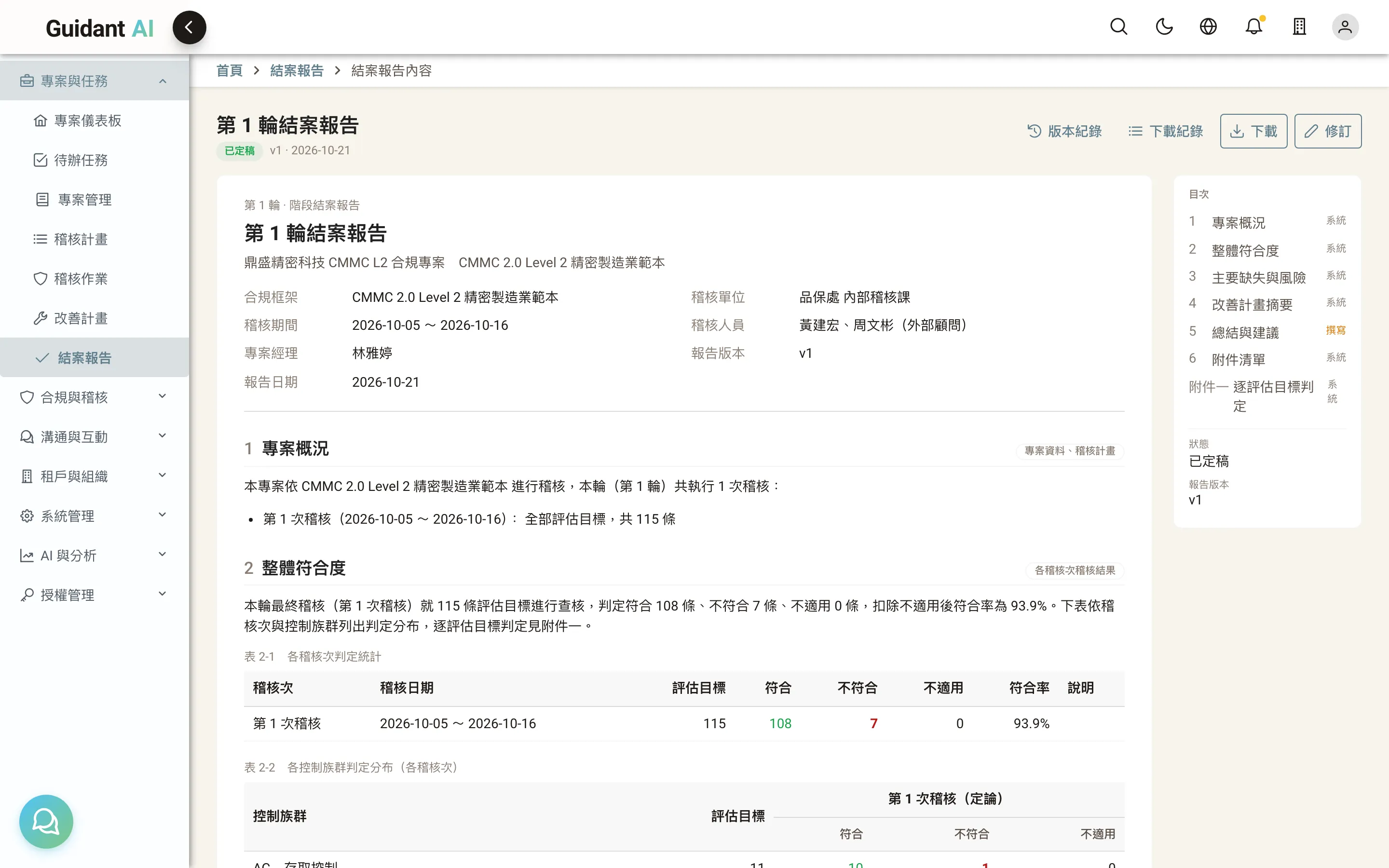Click the wrench icon beside 改善計畫
Viewport: 1389px width, 868px height.
[40, 319]
